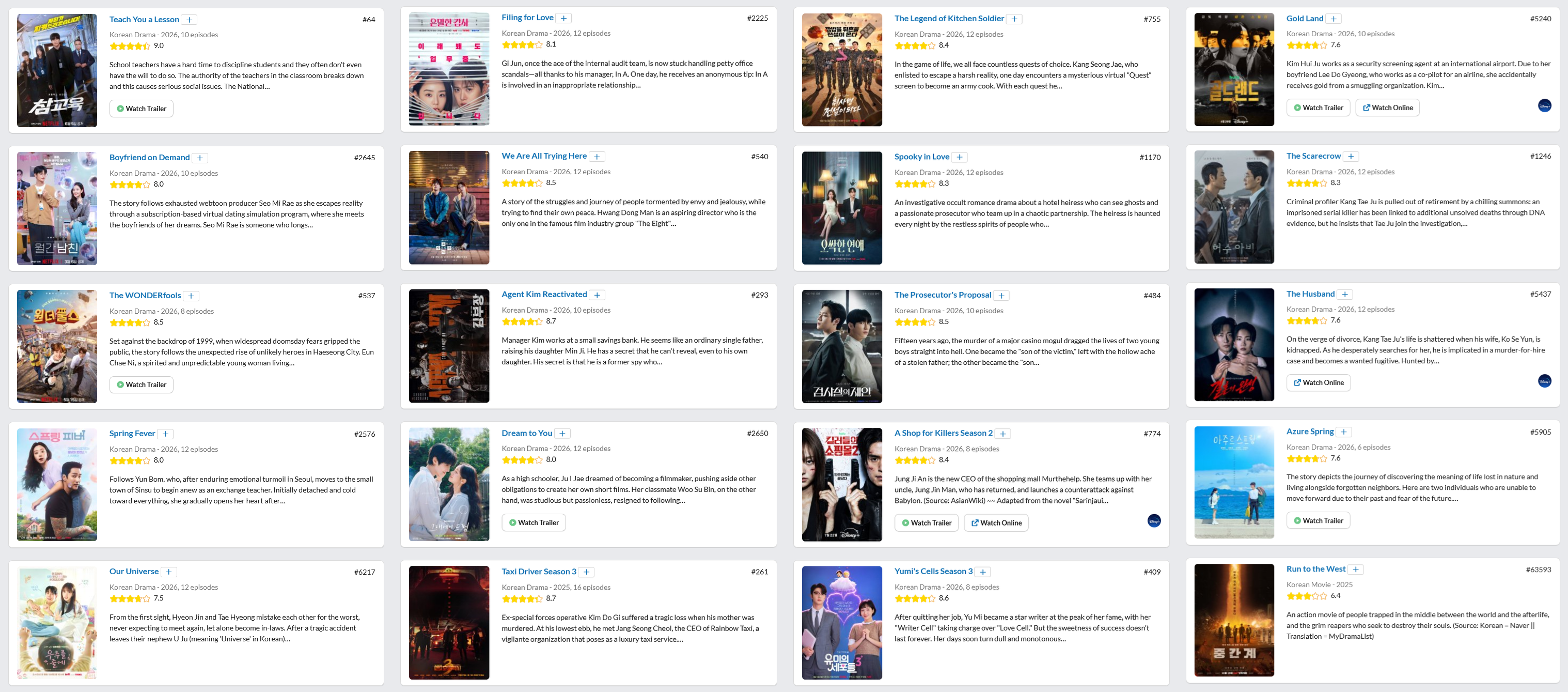Click The WONDERfools title link

click(146, 296)
